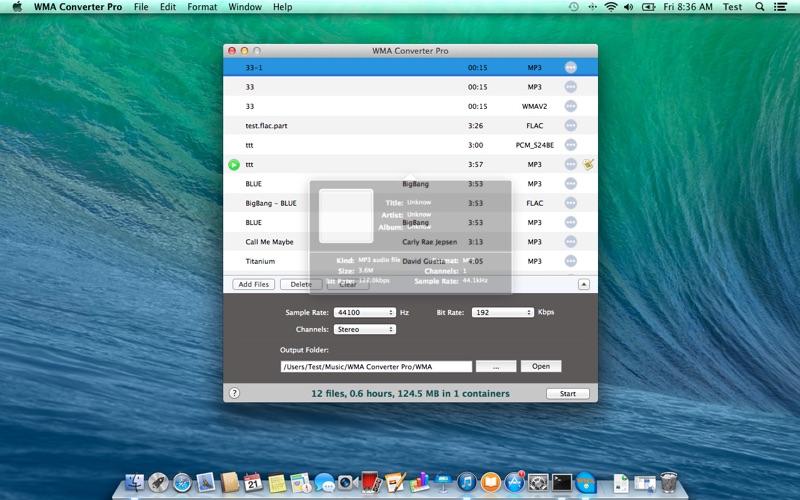Viewport: 800px width, 500px height.
Task: Open the Sample Rate 44100 dropdown
Action: pos(365,312)
